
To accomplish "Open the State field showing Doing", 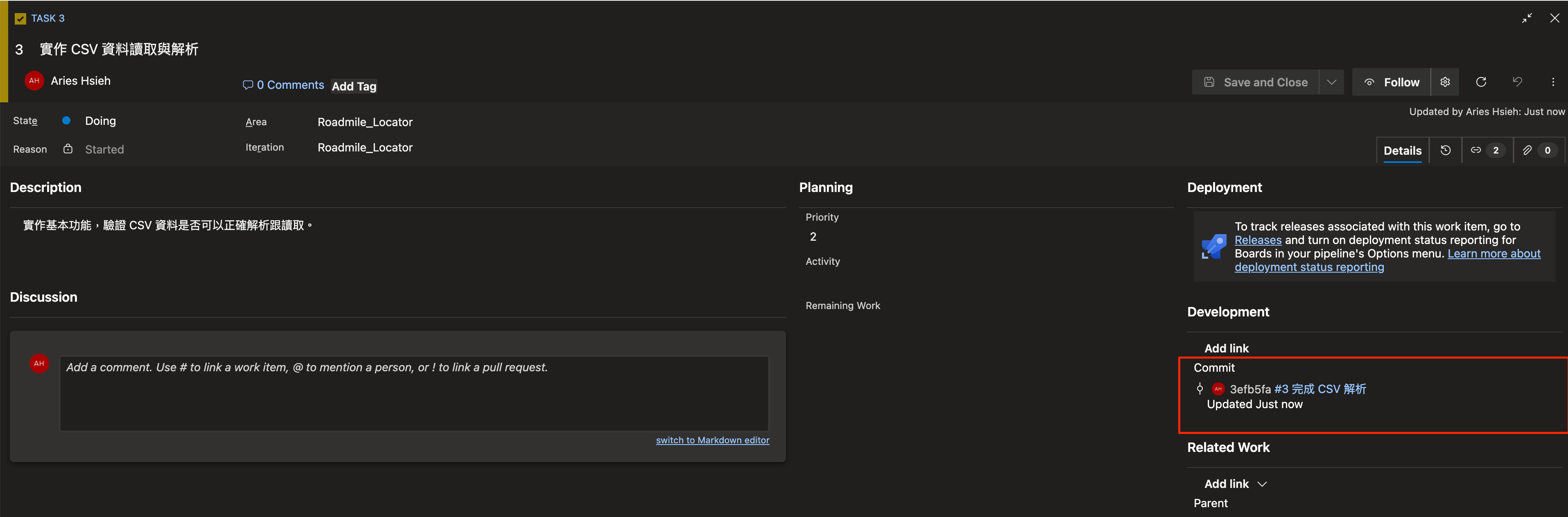I will click(100, 121).
